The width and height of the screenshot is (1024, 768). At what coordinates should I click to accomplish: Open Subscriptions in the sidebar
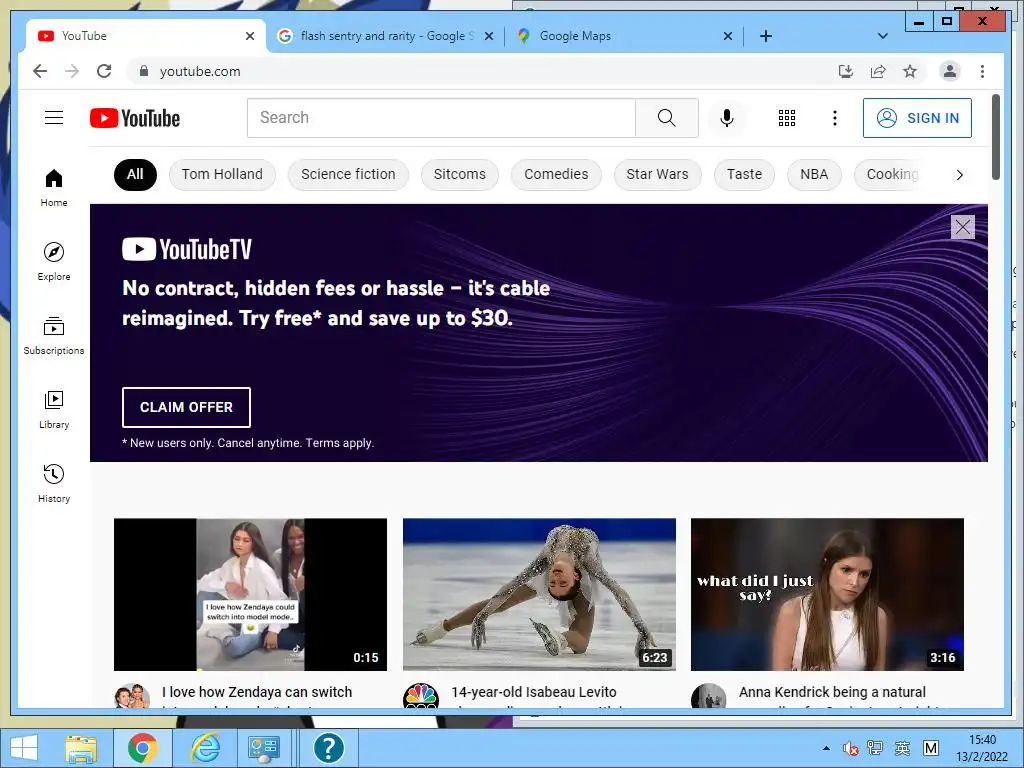54,336
